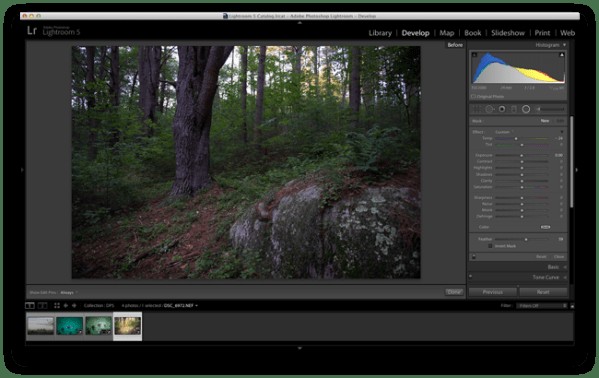Select the first filmstrip thumbnail
The width and height of the screenshot is (599, 378).
pyautogui.click(x=40, y=326)
